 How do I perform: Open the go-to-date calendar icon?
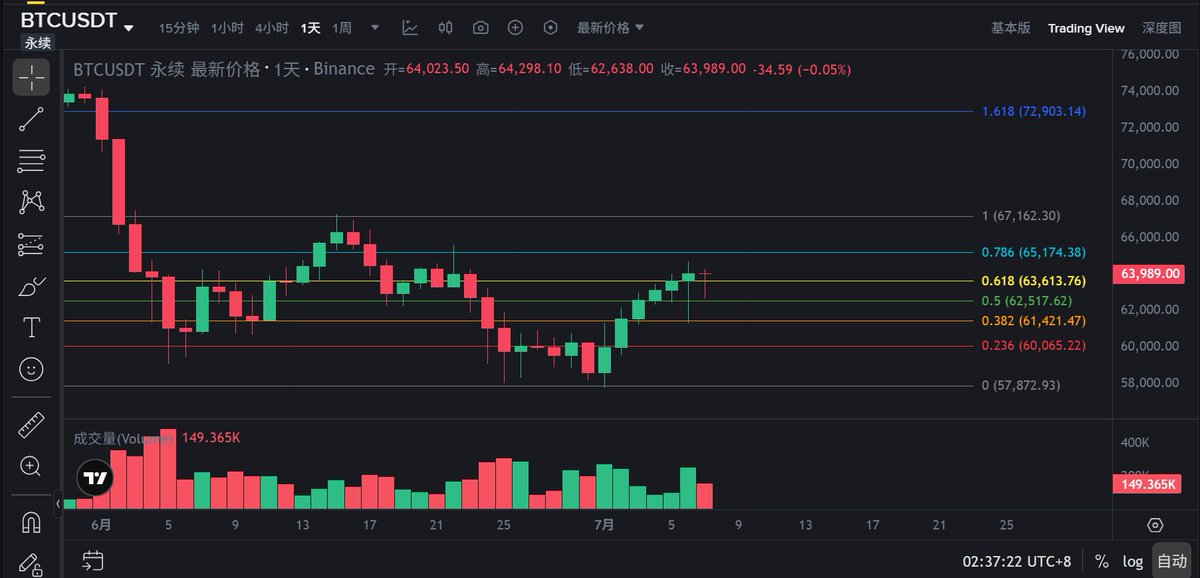coord(92,561)
